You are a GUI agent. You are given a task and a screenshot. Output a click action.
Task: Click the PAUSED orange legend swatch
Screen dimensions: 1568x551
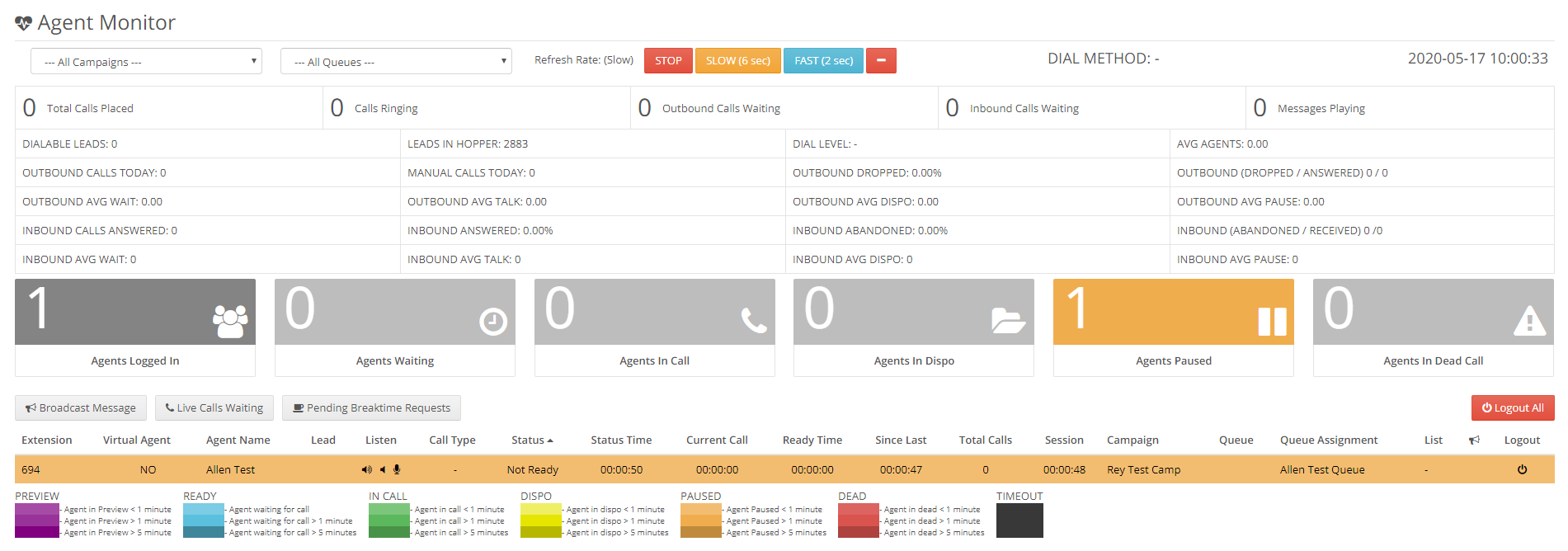(x=701, y=520)
